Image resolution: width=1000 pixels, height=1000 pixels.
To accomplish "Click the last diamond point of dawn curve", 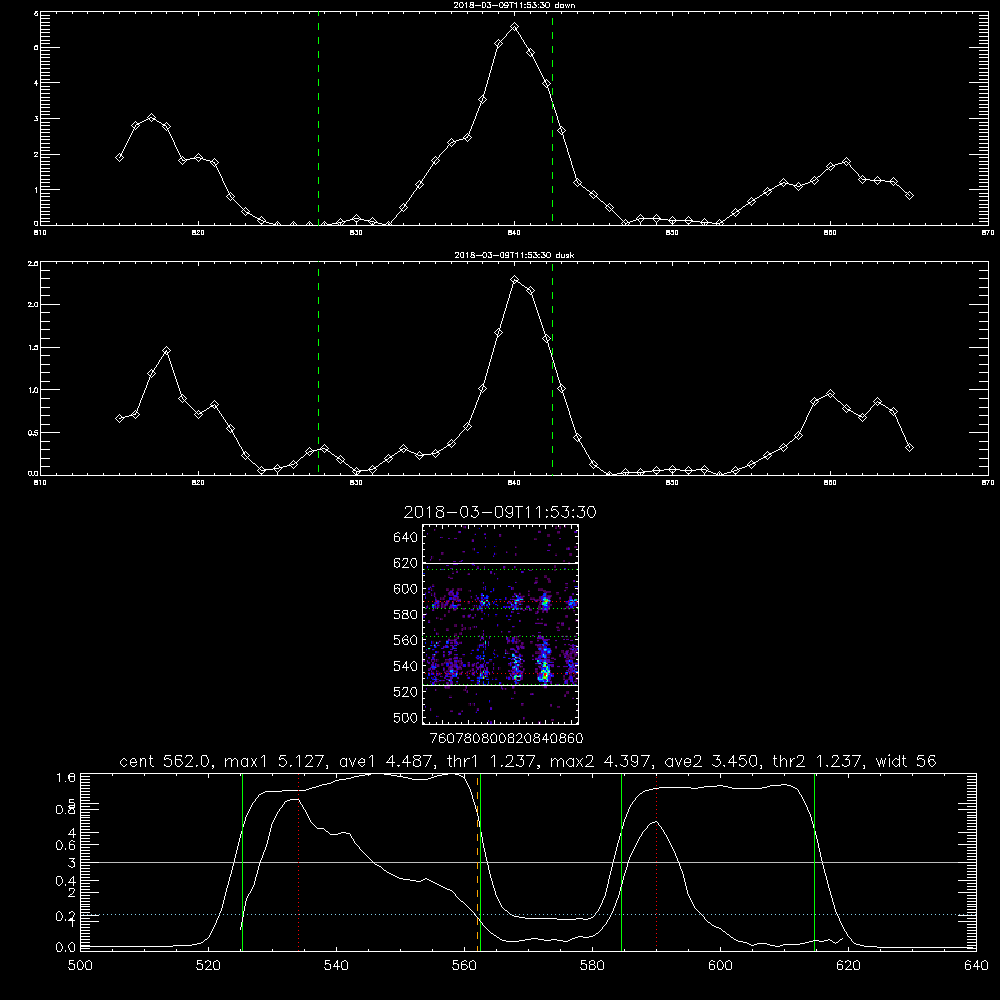I will tap(909, 196).
